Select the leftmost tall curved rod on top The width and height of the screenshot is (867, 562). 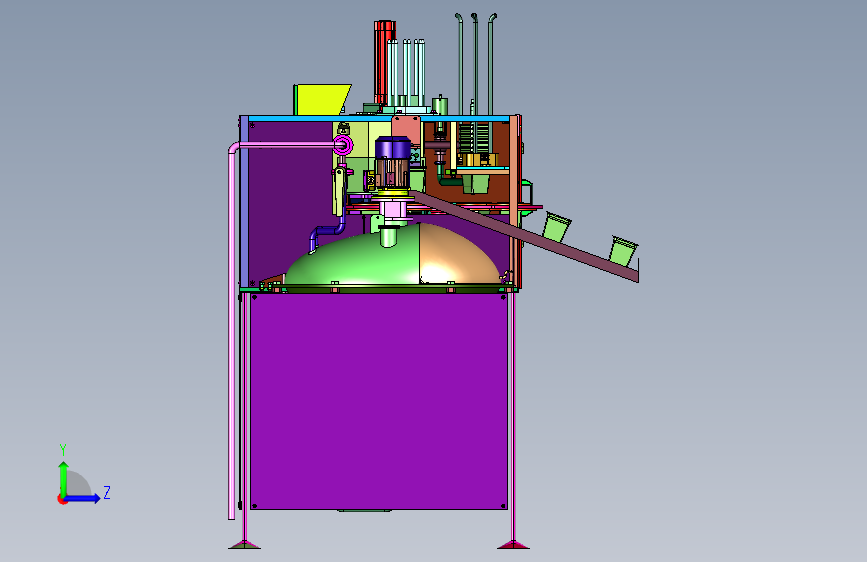pyautogui.click(x=459, y=64)
